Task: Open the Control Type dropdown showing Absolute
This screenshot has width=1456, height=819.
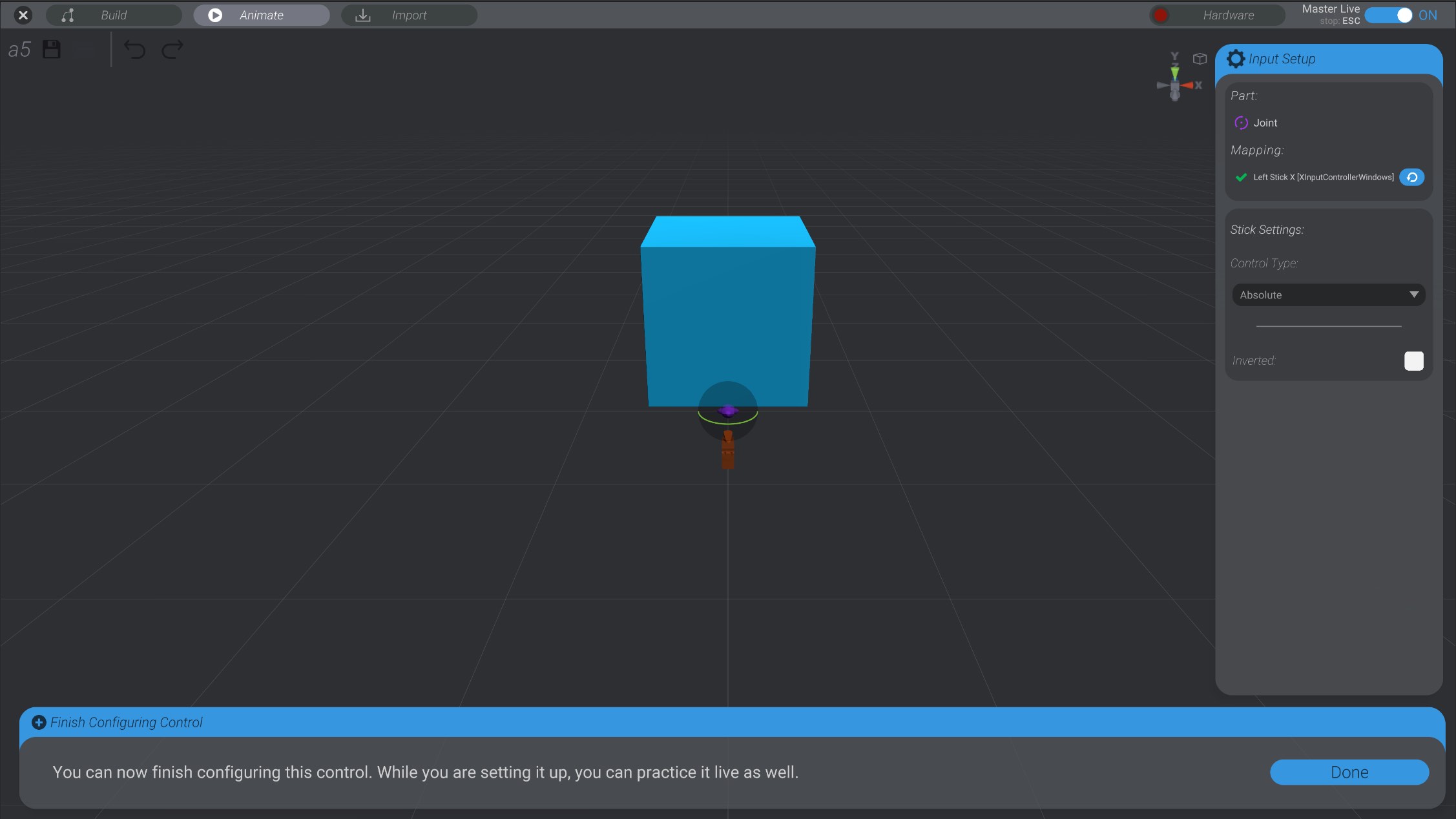Action: coord(1328,295)
